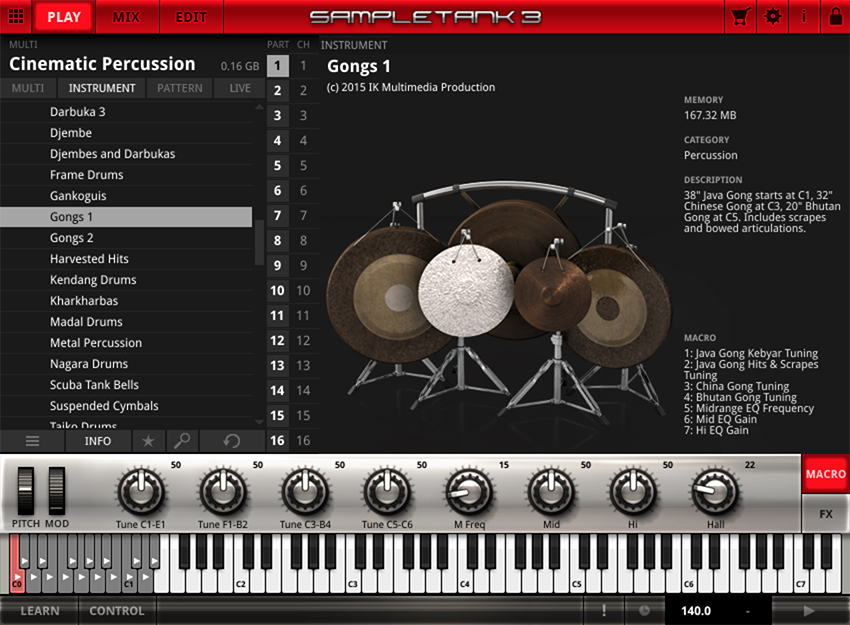The height and width of the screenshot is (625, 850).
Task: Click the list scroll-up arrow
Action: (x=259, y=107)
